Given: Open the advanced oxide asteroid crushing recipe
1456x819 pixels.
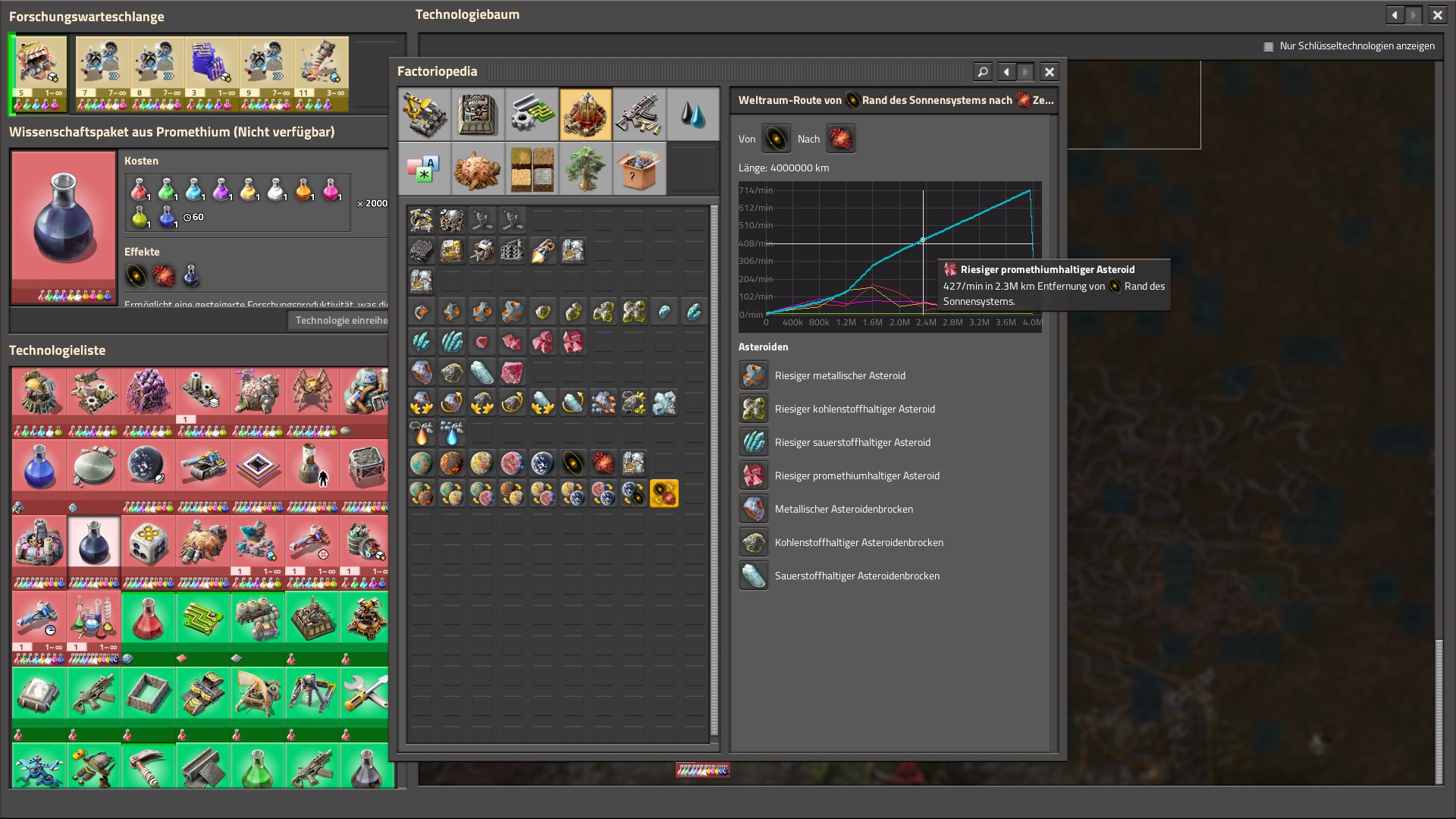Looking at the screenshot, I should point(664,403).
